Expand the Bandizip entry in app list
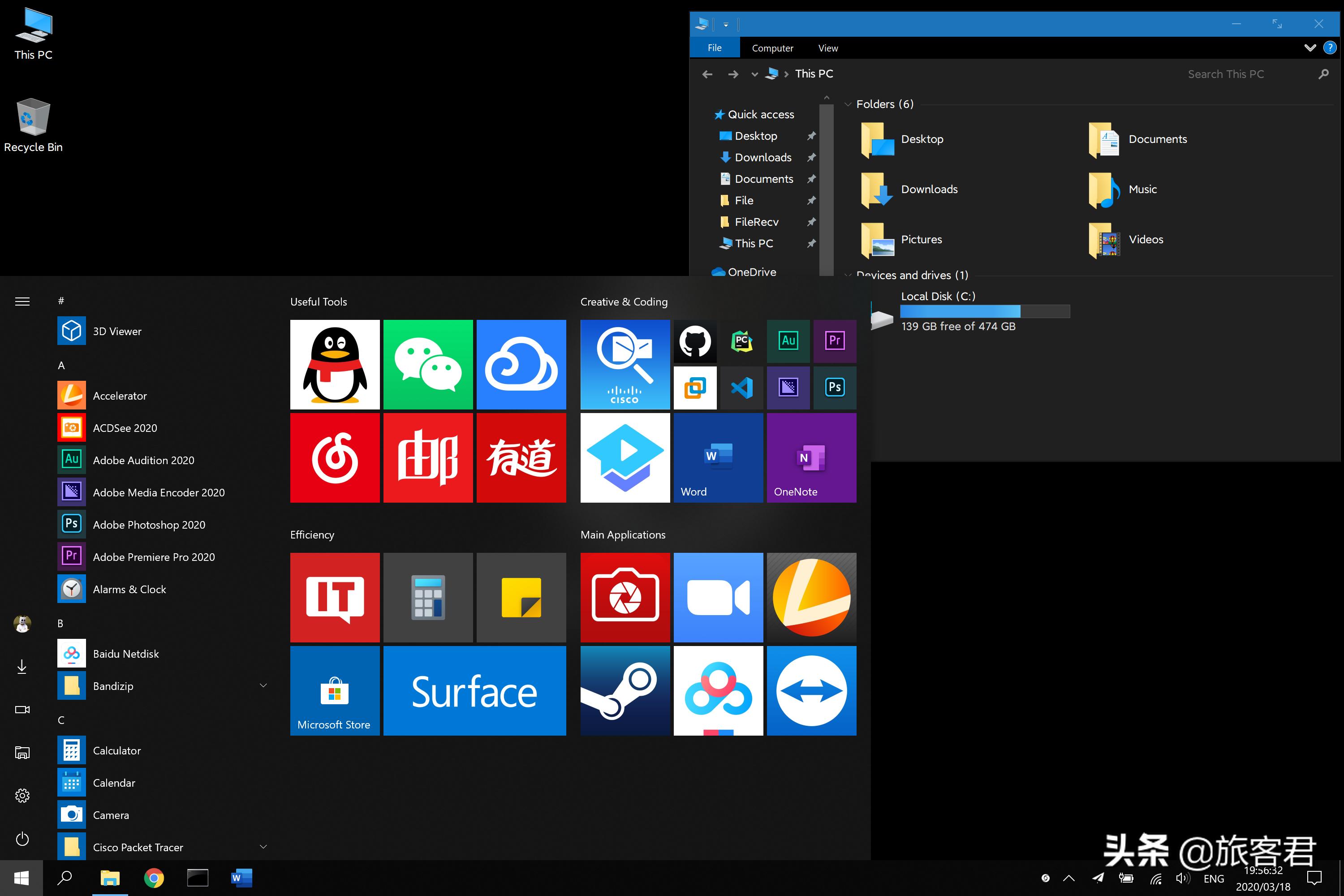 click(263, 685)
